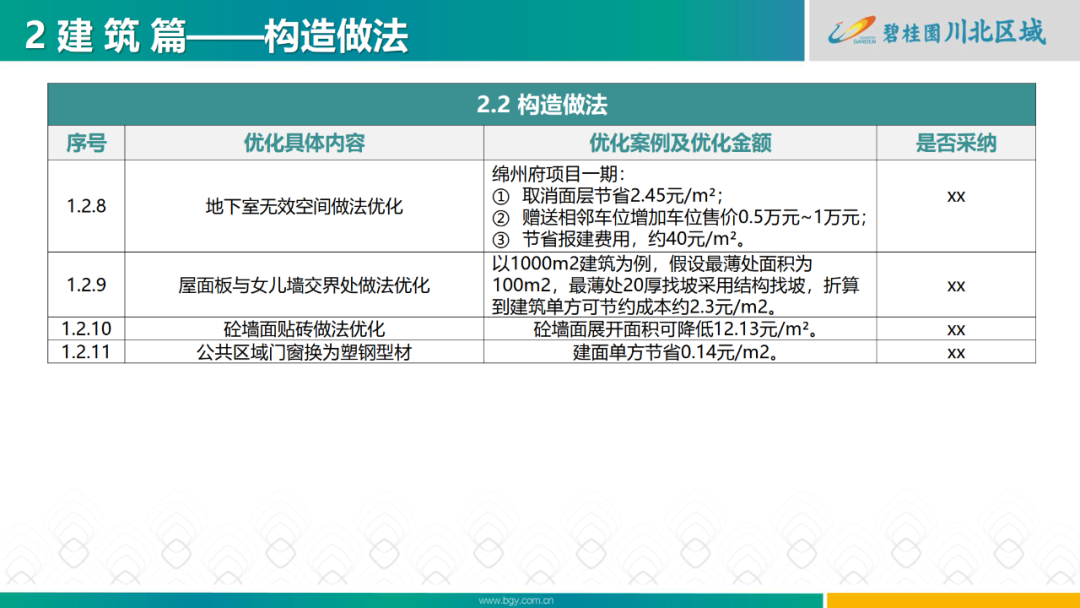Toggle adoption status xx for row 1.2.11
Viewport: 1080px width, 608px height.
click(x=956, y=352)
